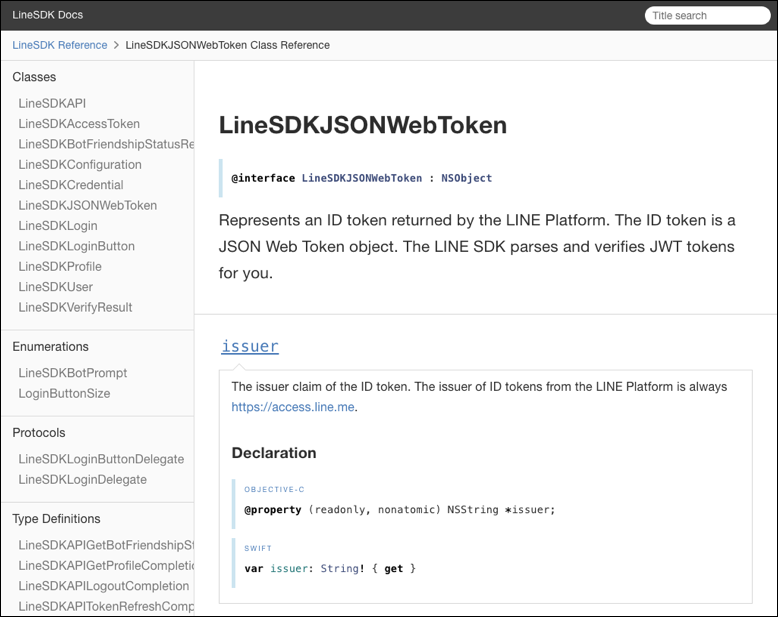View LineSDKUser class reference
Image resolution: width=778 pixels, height=617 pixels.
[x=56, y=287]
